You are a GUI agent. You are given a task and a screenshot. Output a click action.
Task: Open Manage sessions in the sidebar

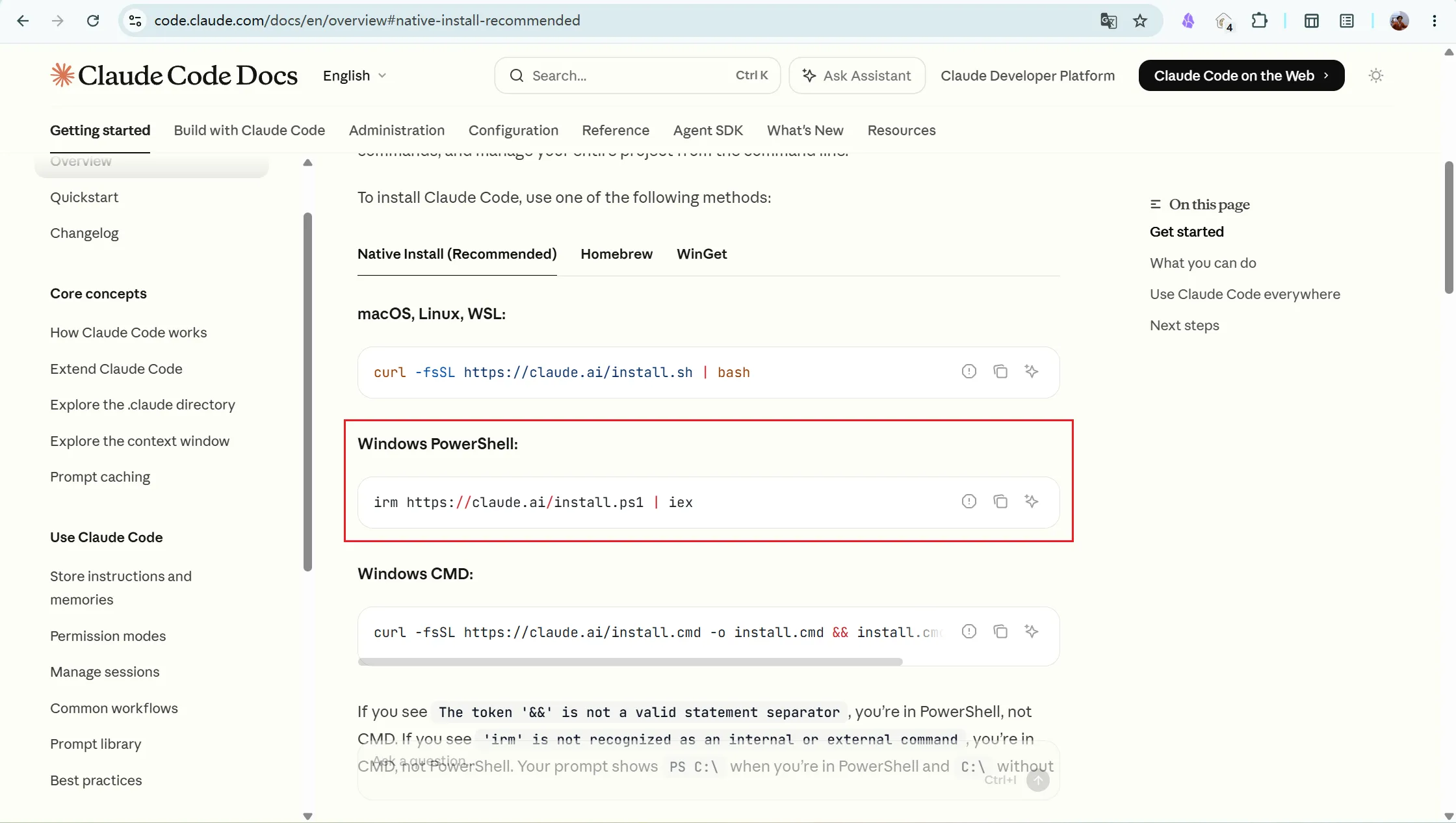point(105,672)
